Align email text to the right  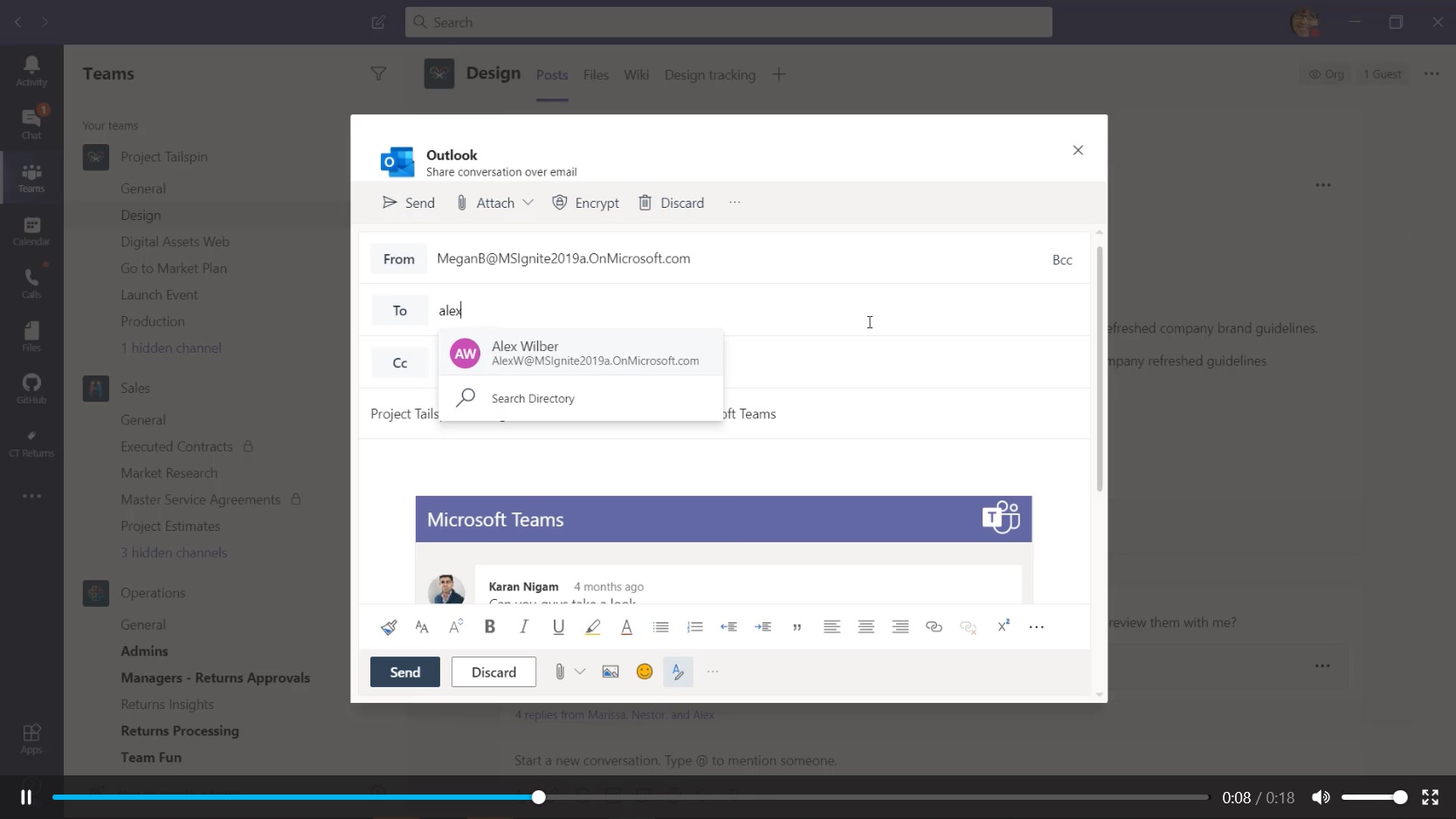pos(901,627)
